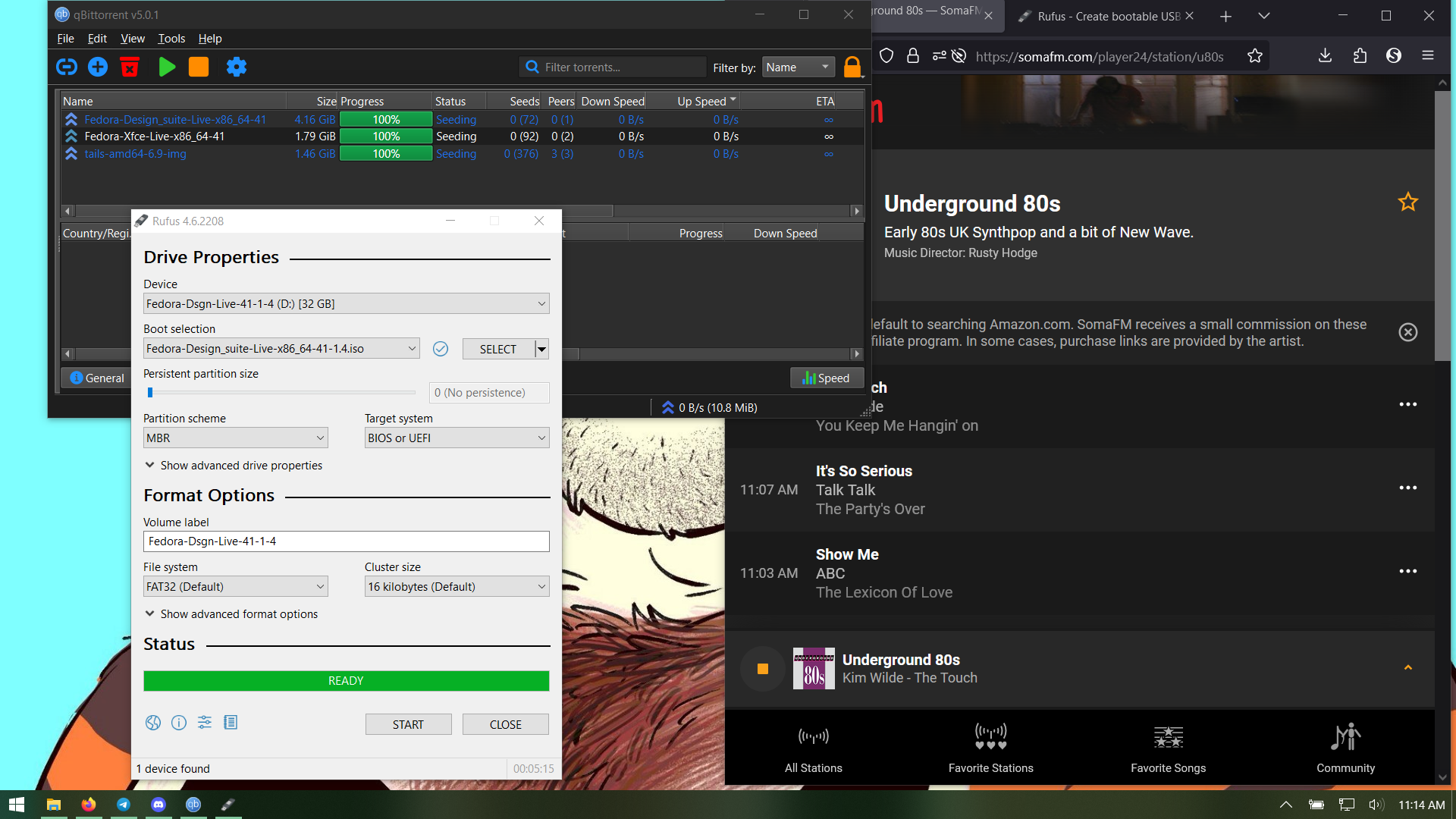Click orange Pause torrents stop icon
The image size is (1456, 819).
(199, 67)
